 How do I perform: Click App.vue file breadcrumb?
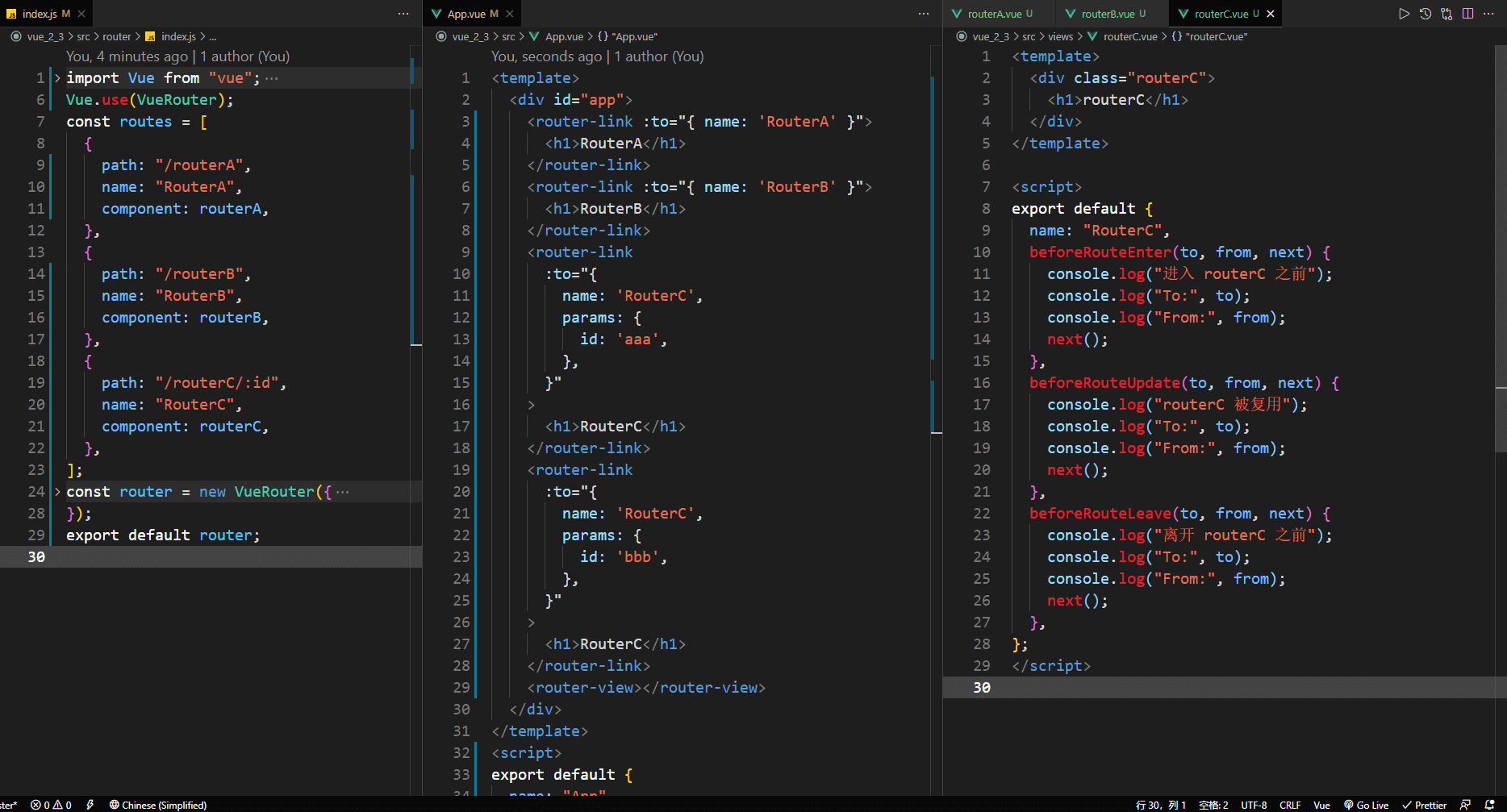(x=557, y=36)
